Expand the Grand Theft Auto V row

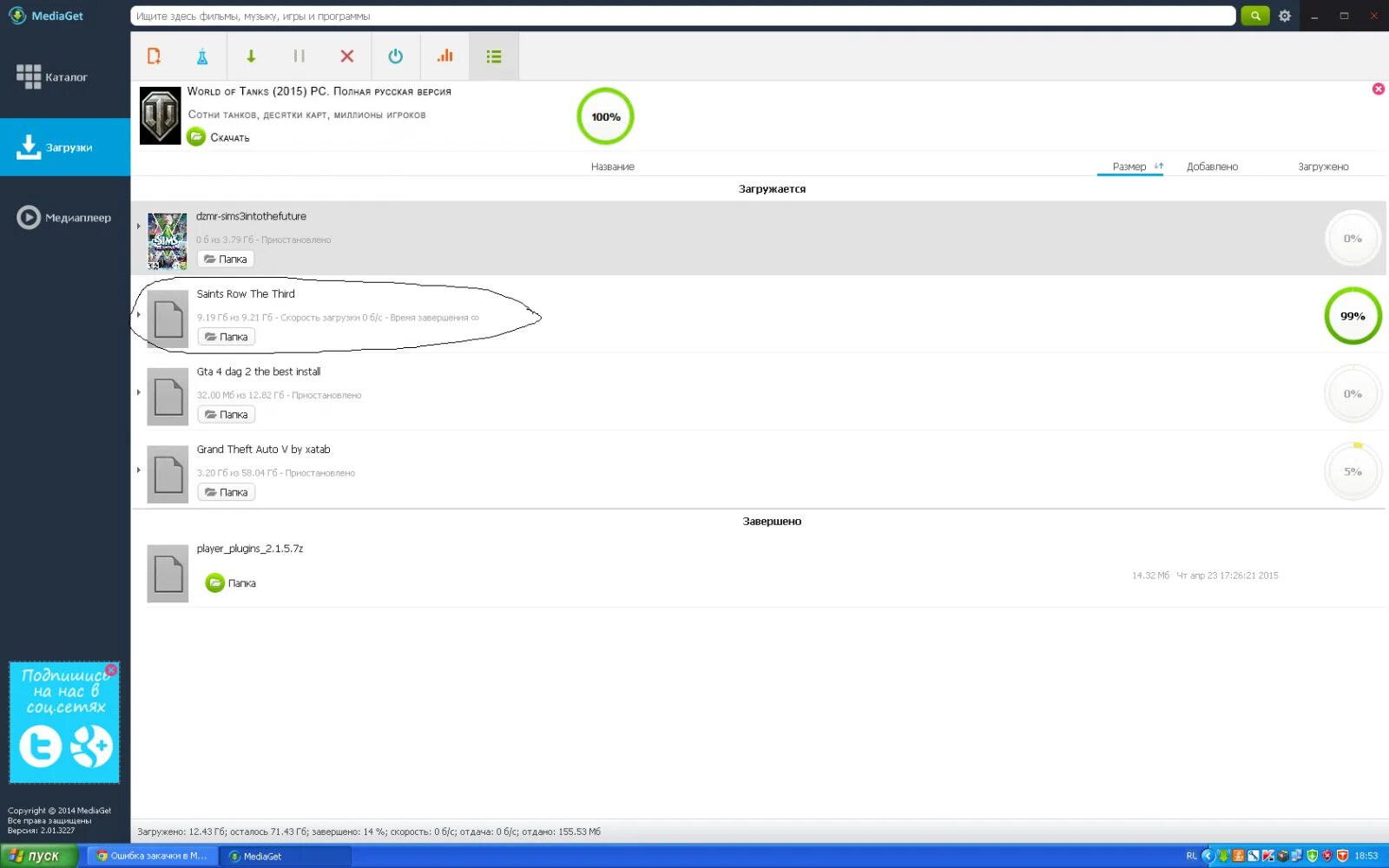click(x=139, y=470)
